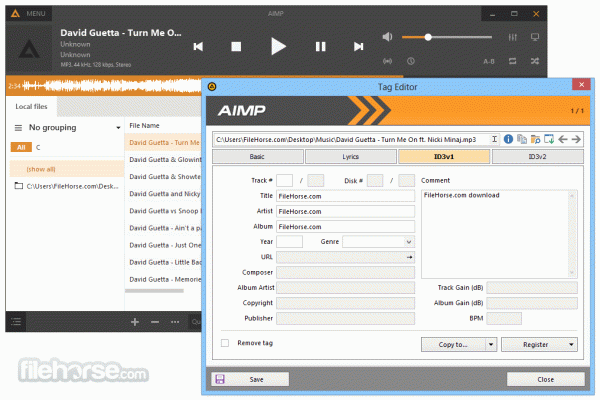Select the Local files tab
The image size is (600, 400).
click(31, 106)
